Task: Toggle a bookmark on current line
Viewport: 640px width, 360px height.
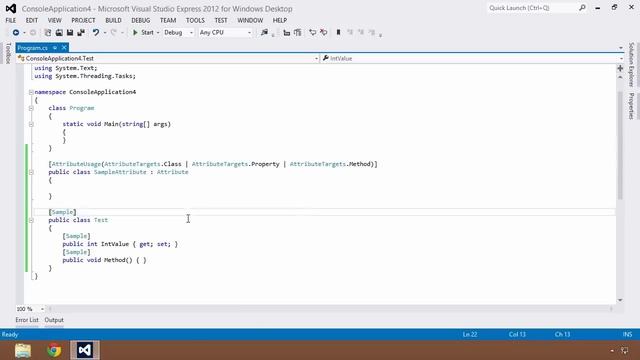Action: click(x=338, y=32)
